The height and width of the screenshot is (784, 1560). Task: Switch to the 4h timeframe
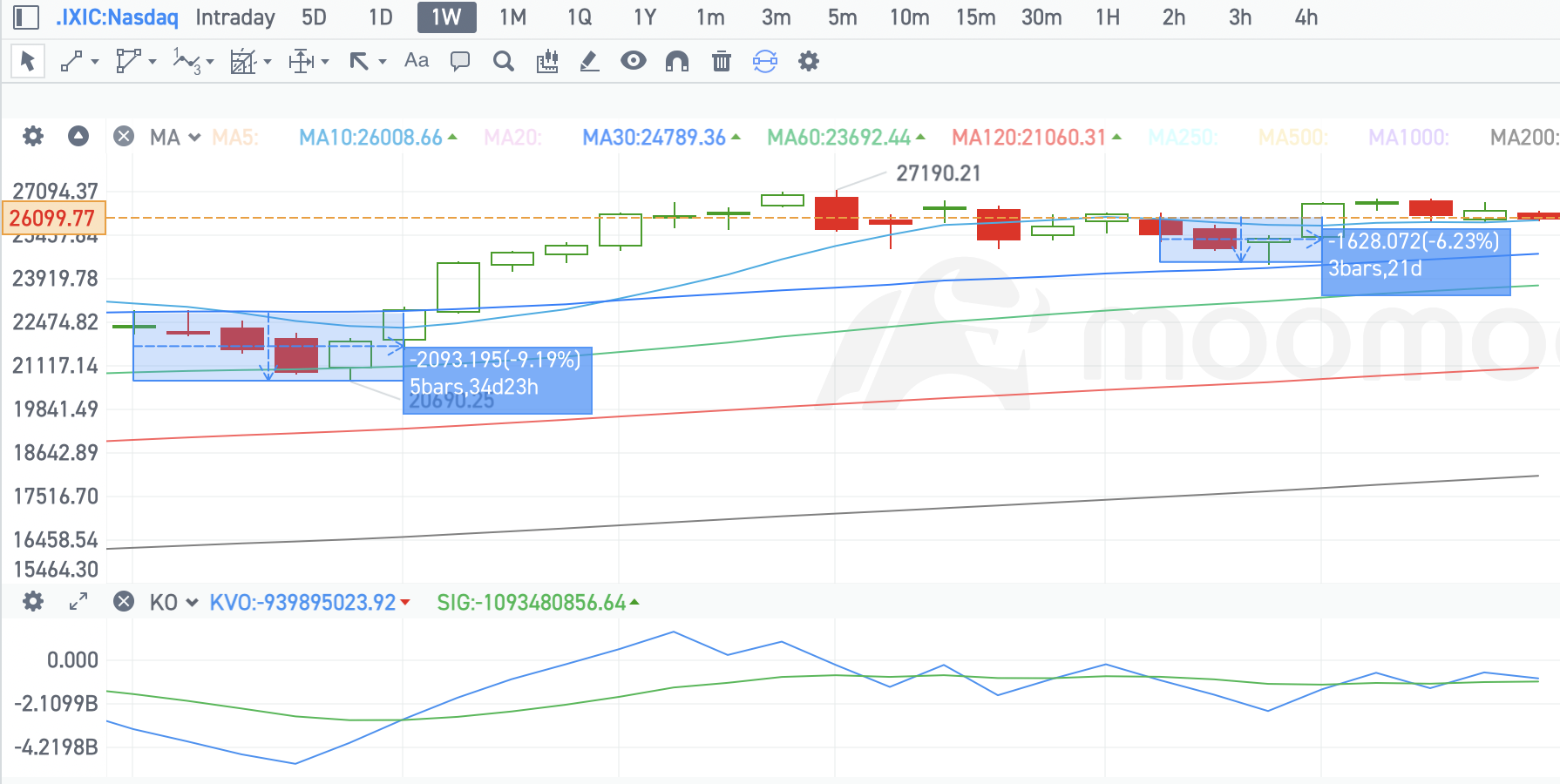[1306, 17]
